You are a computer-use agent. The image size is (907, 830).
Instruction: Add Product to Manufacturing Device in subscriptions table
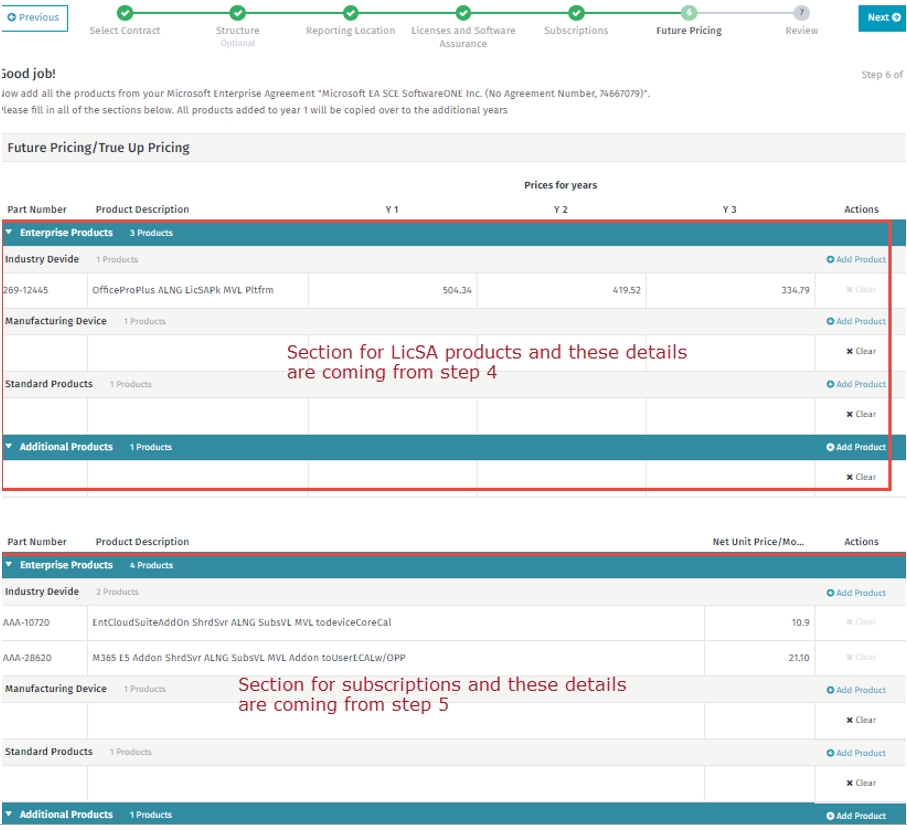[x=856, y=690]
